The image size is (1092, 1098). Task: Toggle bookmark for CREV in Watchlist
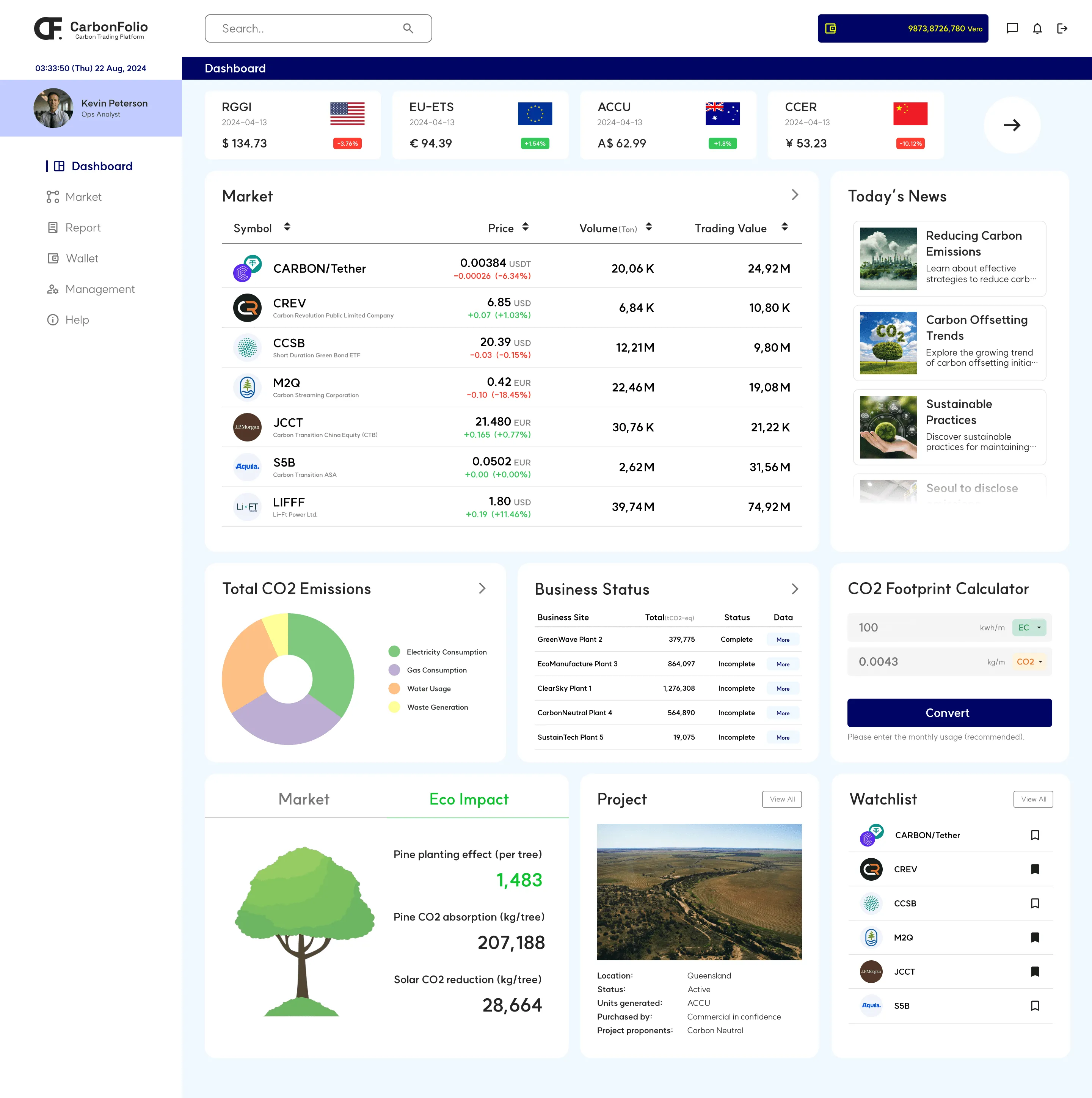click(1035, 869)
